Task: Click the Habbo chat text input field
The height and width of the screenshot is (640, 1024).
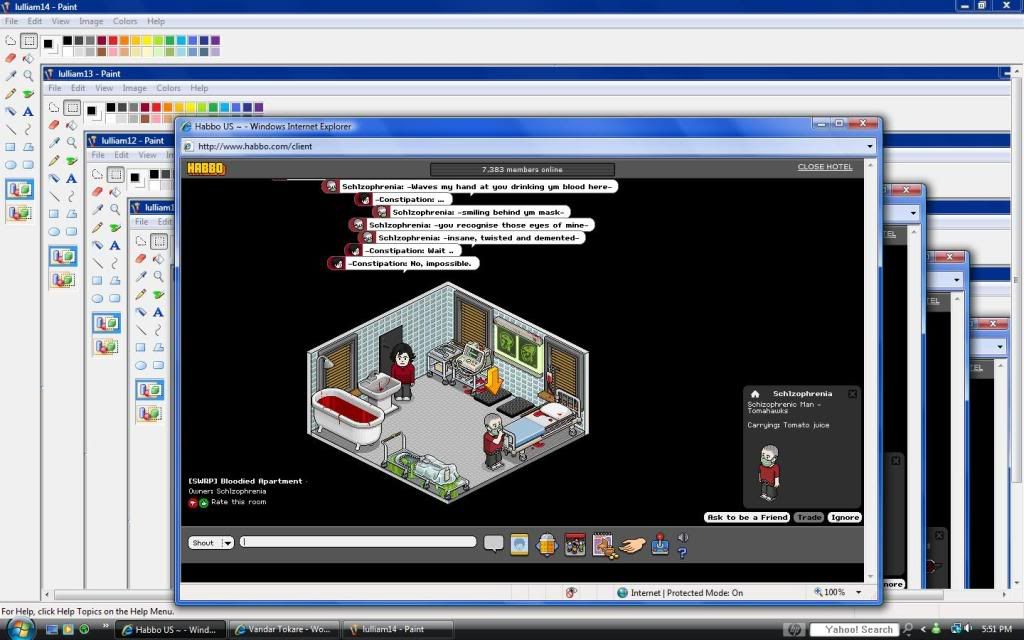Action: [x=358, y=542]
